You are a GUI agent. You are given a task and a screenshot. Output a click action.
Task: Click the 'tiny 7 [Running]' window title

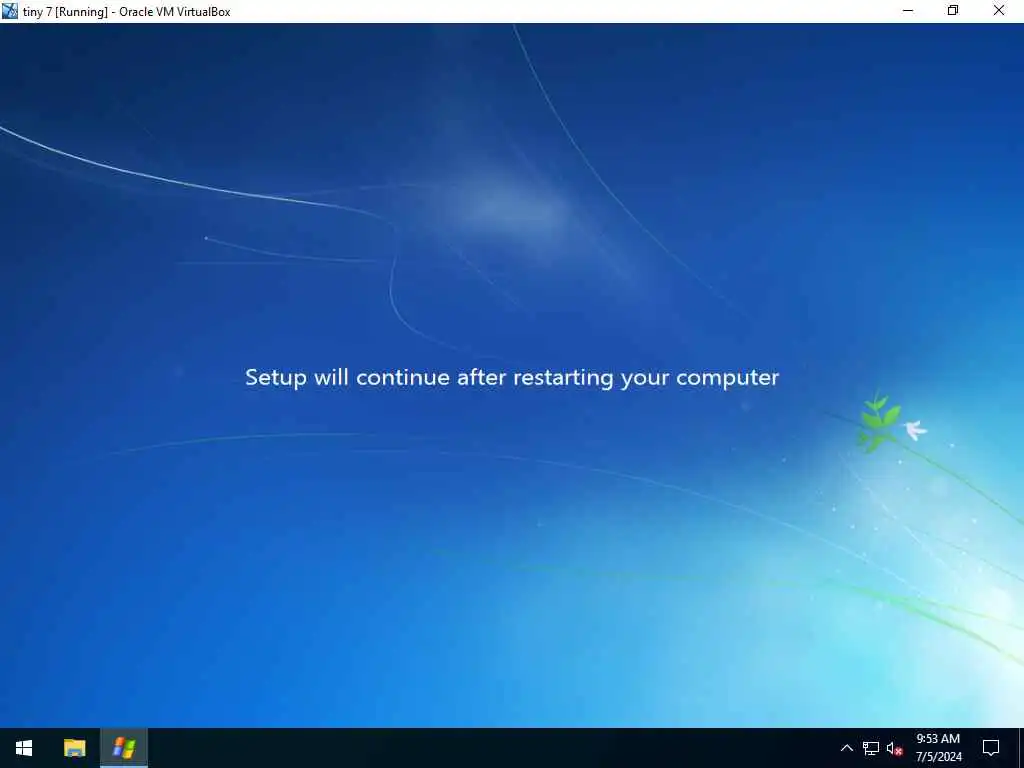click(127, 12)
